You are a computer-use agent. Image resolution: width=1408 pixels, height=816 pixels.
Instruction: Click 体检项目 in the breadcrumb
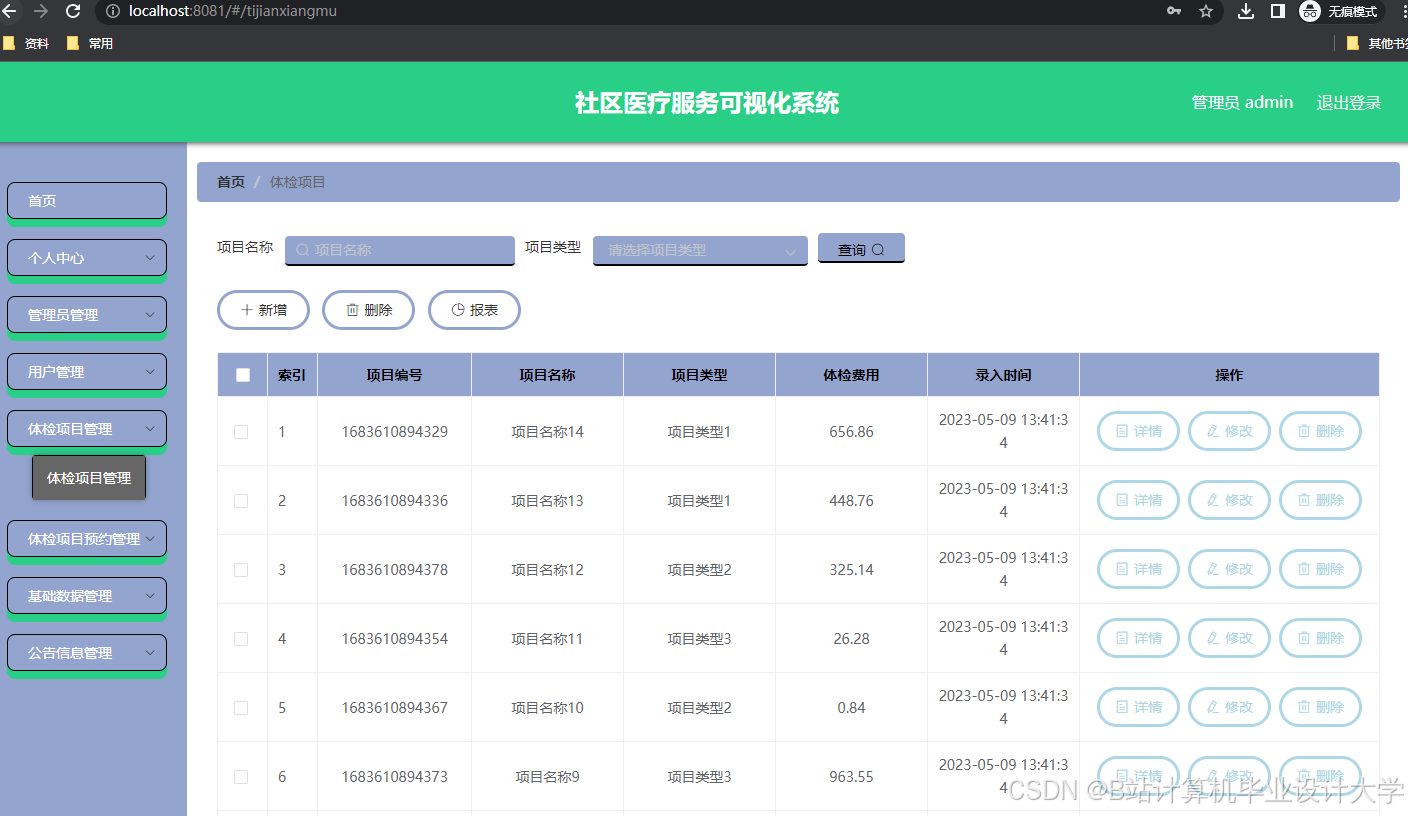(298, 182)
